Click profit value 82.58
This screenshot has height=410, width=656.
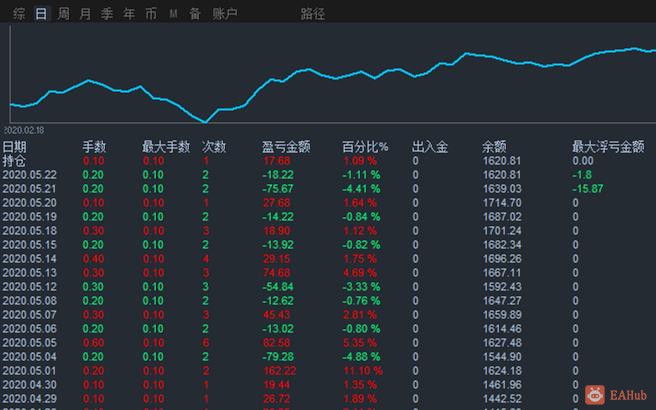pos(277,343)
